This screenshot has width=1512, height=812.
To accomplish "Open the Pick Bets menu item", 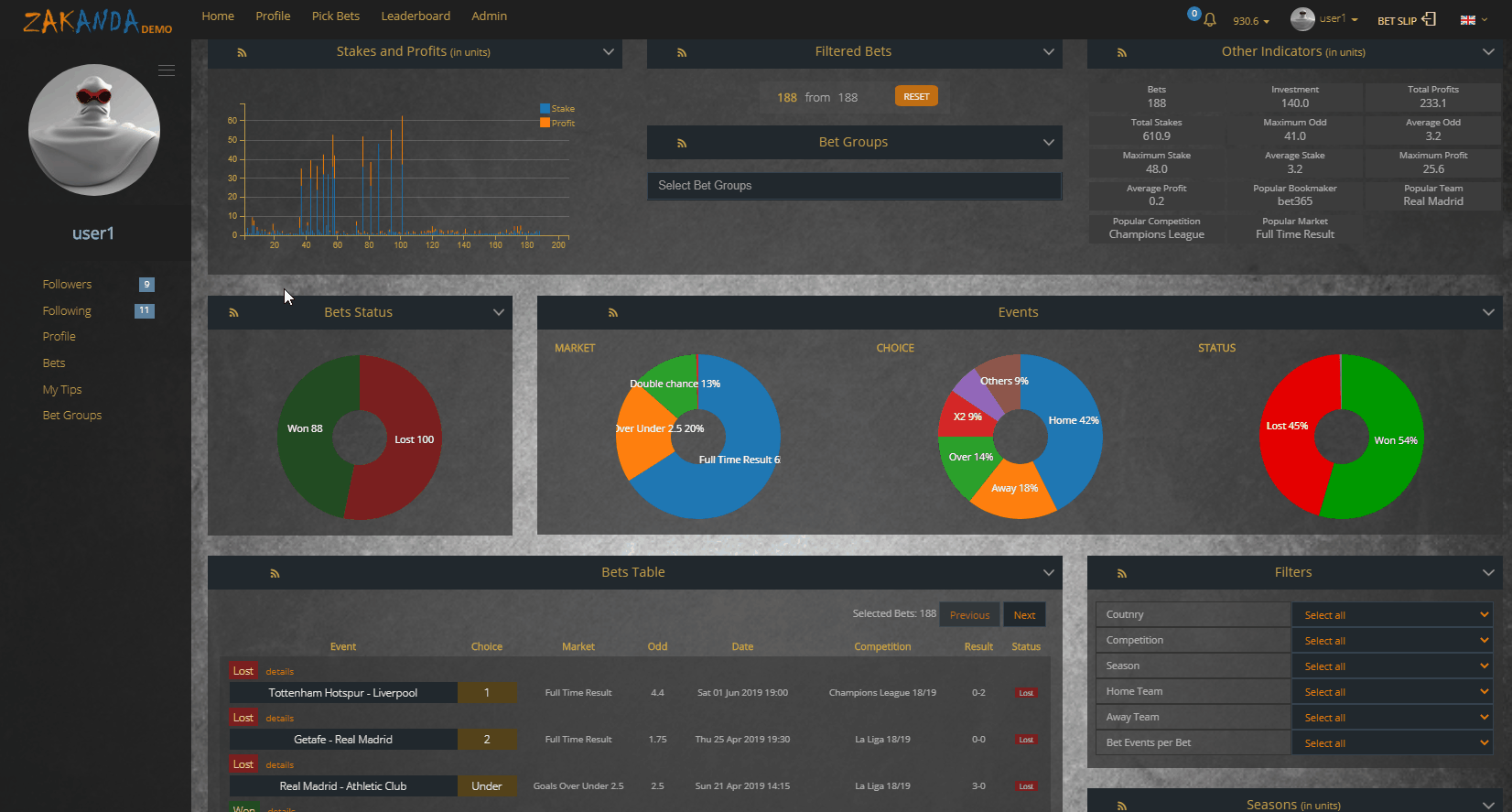I will (335, 16).
